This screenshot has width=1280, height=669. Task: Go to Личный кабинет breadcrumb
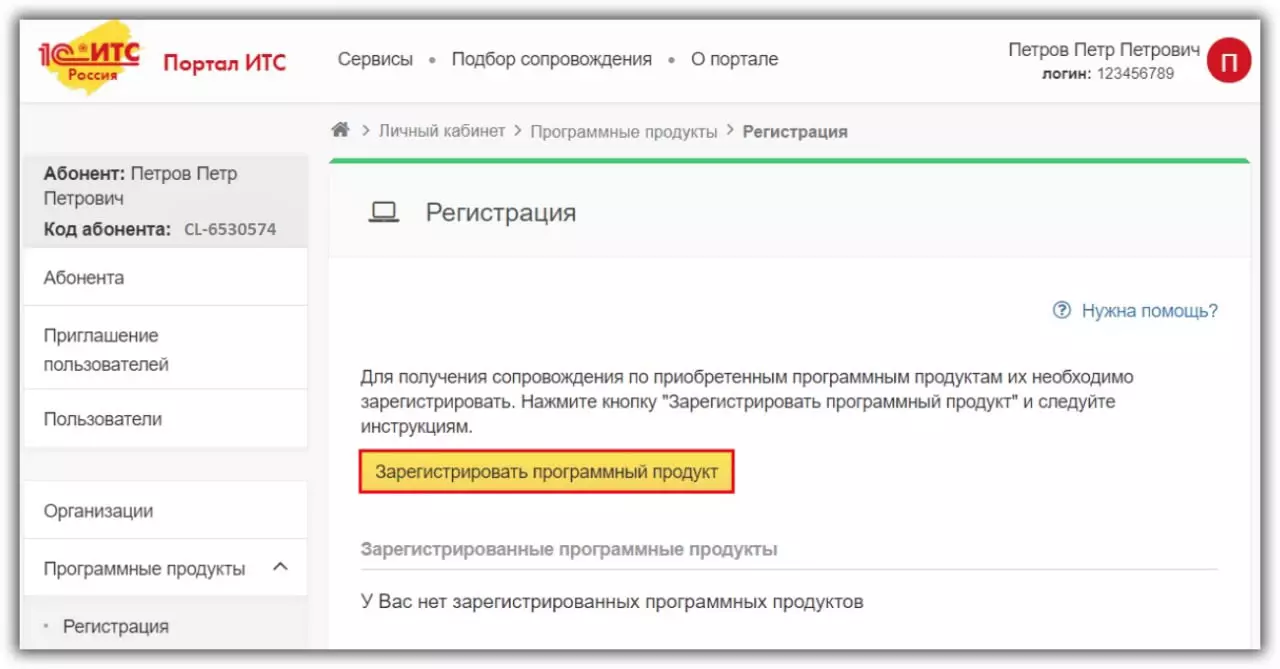[442, 131]
